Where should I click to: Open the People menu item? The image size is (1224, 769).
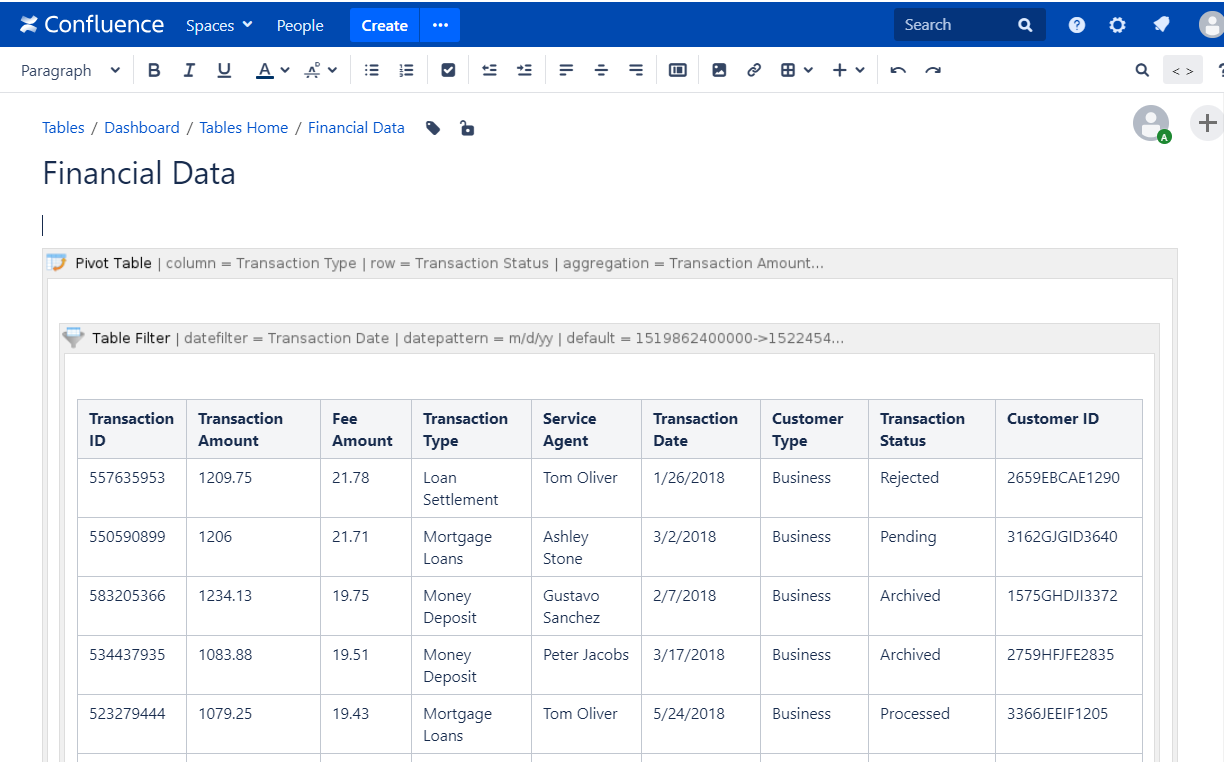tap(300, 25)
